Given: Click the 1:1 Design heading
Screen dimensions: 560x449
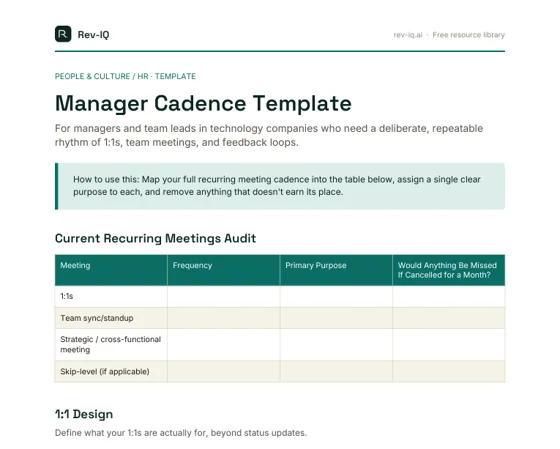Looking at the screenshot, I should (x=84, y=414).
